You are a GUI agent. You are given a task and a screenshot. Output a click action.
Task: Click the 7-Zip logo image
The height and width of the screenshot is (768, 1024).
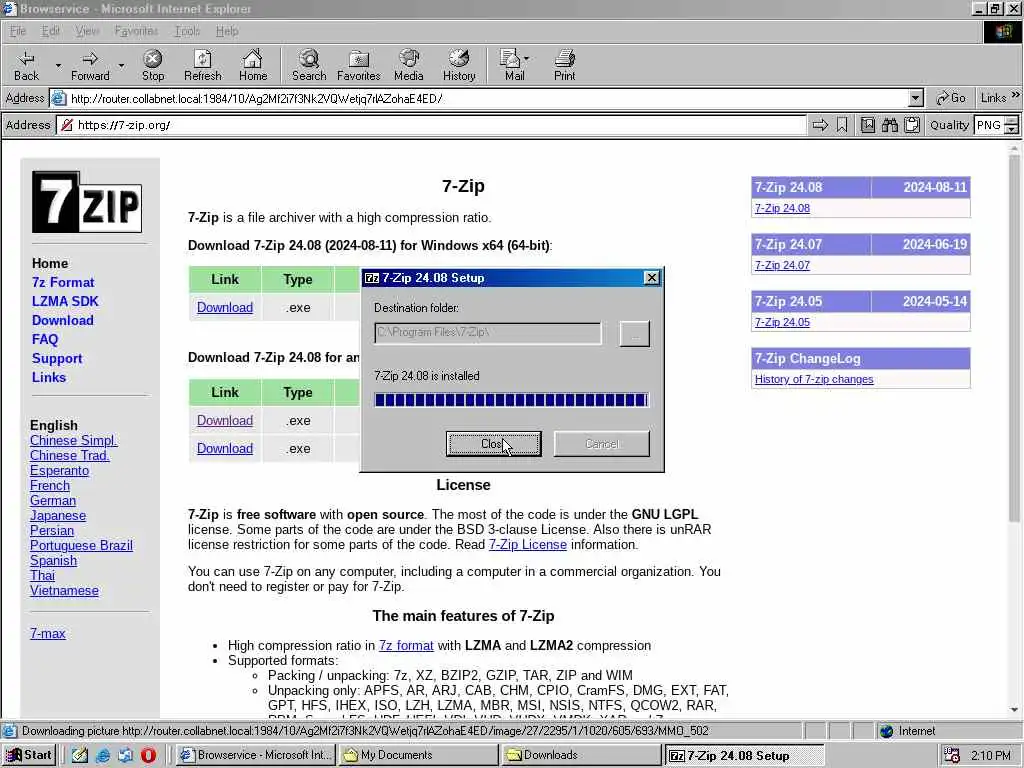(87, 202)
